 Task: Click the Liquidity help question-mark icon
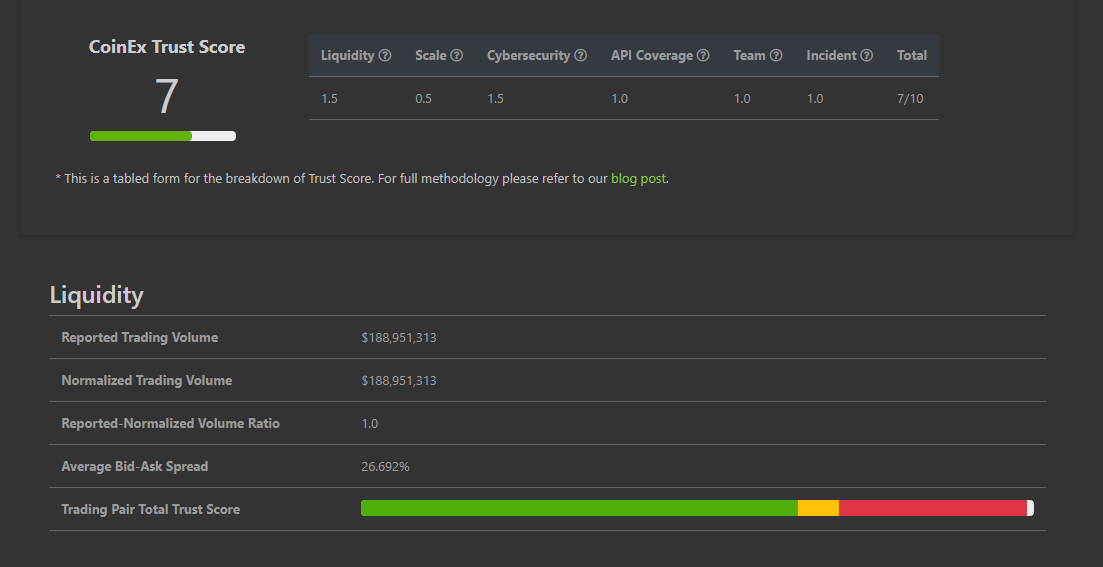[385, 55]
